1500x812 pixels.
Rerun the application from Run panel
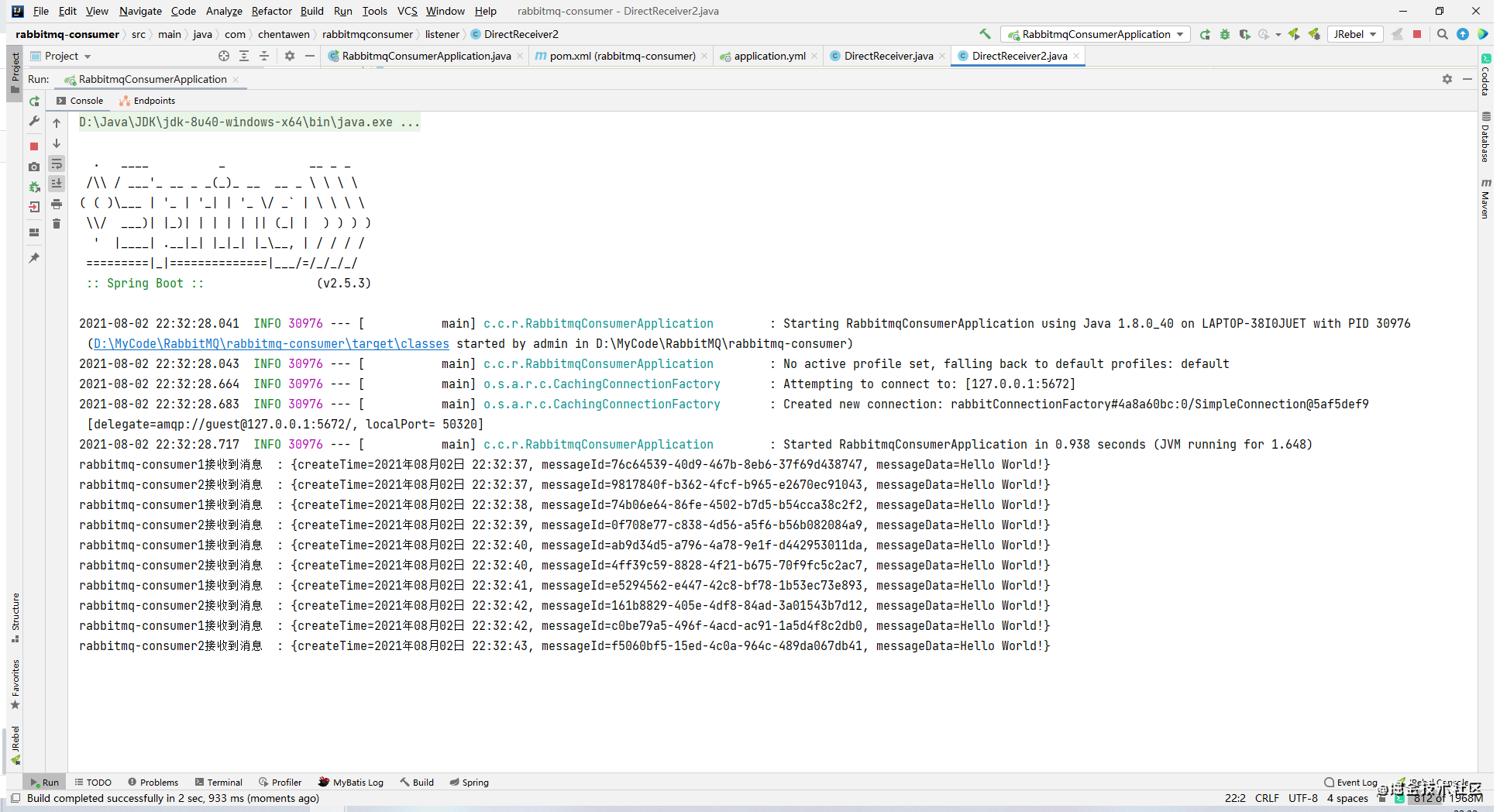[x=34, y=101]
